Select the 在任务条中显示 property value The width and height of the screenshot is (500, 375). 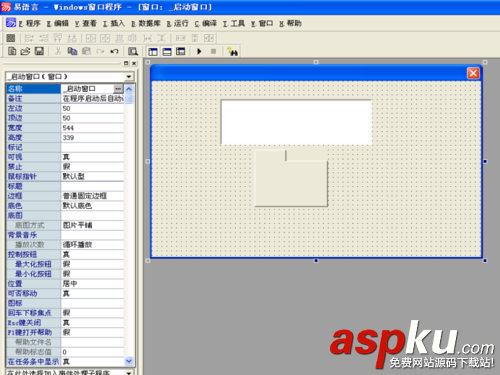(x=92, y=362)
